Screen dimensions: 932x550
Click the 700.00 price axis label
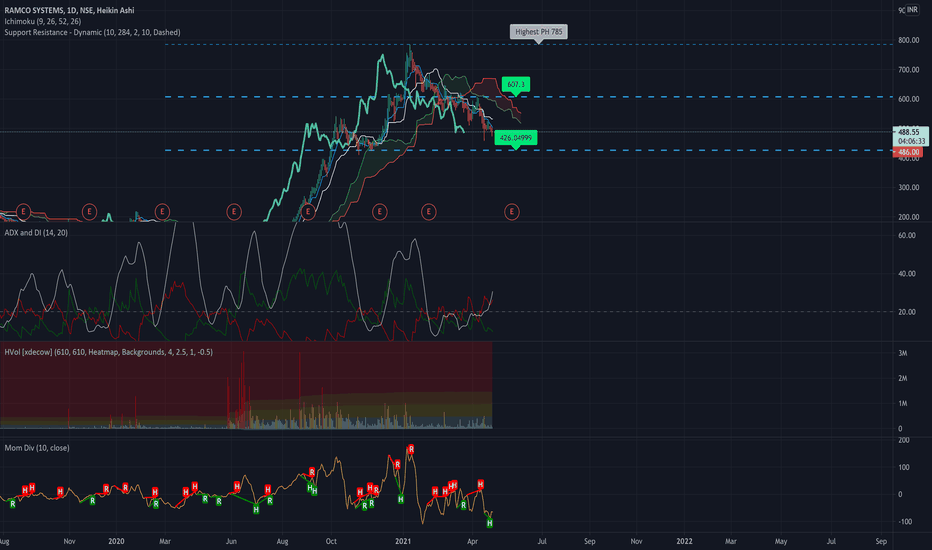(909, 70)
